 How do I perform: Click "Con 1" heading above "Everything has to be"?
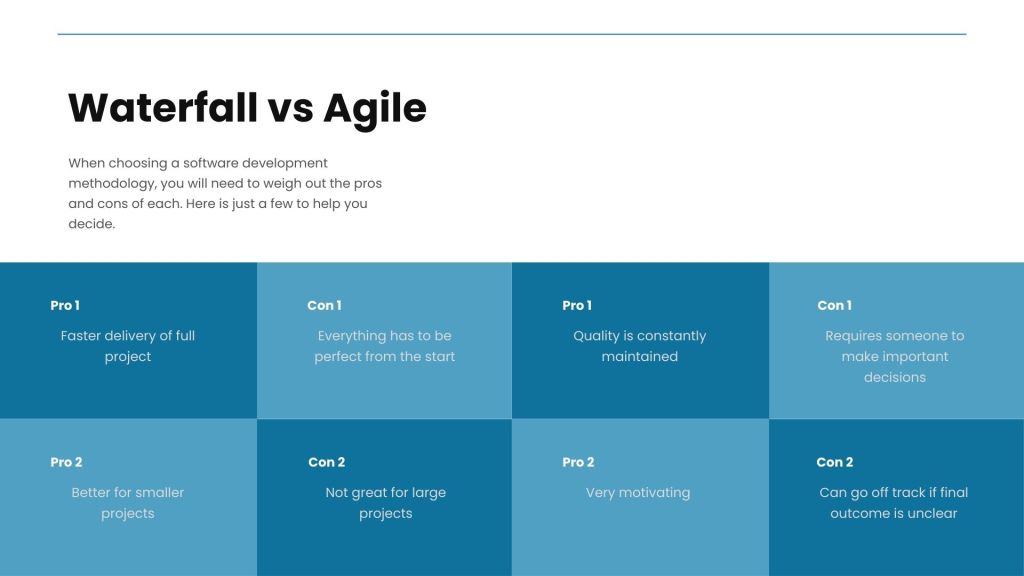(x=324, y=305)
